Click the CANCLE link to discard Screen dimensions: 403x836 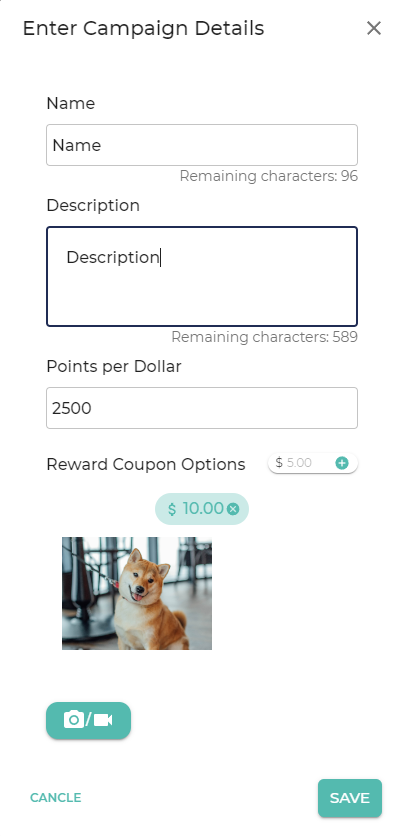click(x=55, y=798)
